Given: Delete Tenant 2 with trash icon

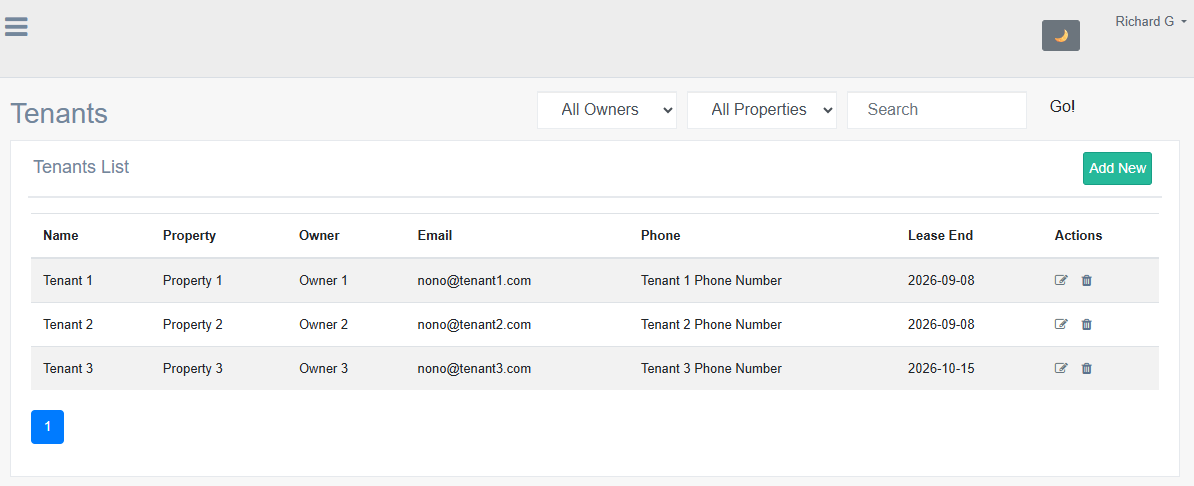Looking at the screenshot, I should click(x=1087, y=325).
